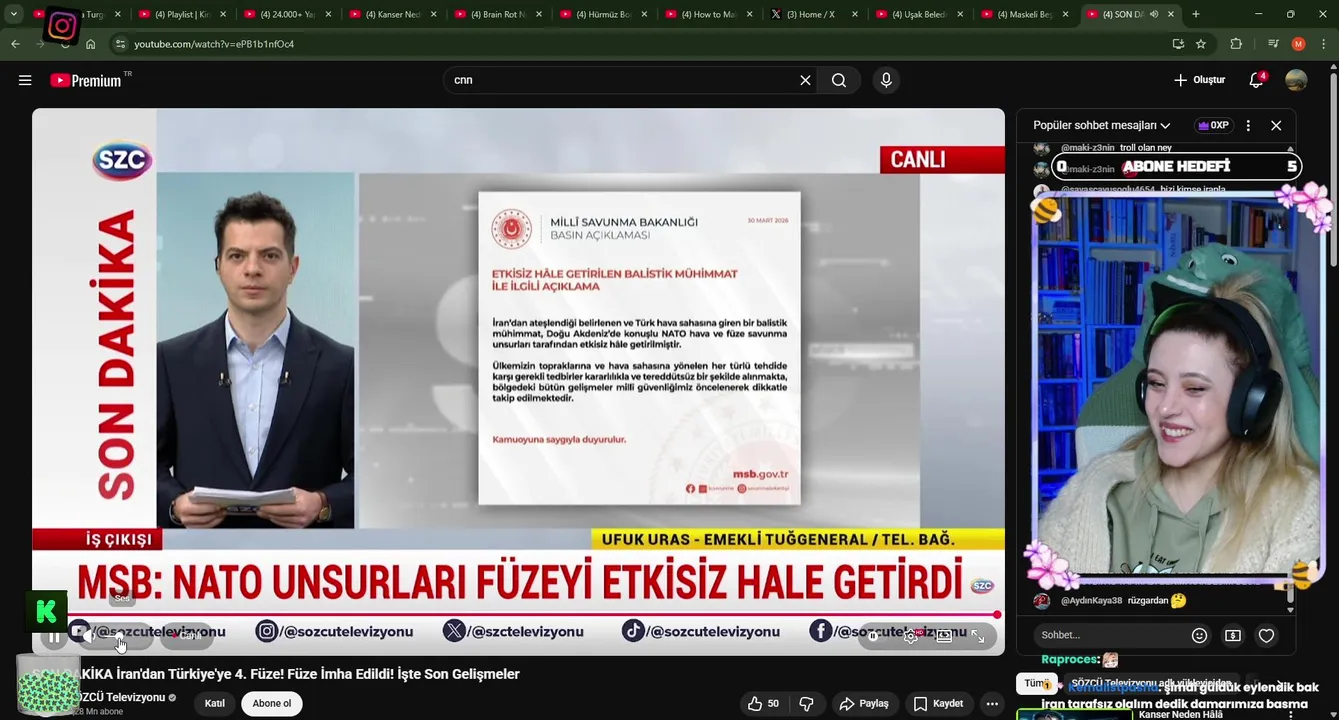Mute the SON DAKİKA tab audio icon
Viewport: 1339px width, 720px height.
click(x=1154, y=14)
